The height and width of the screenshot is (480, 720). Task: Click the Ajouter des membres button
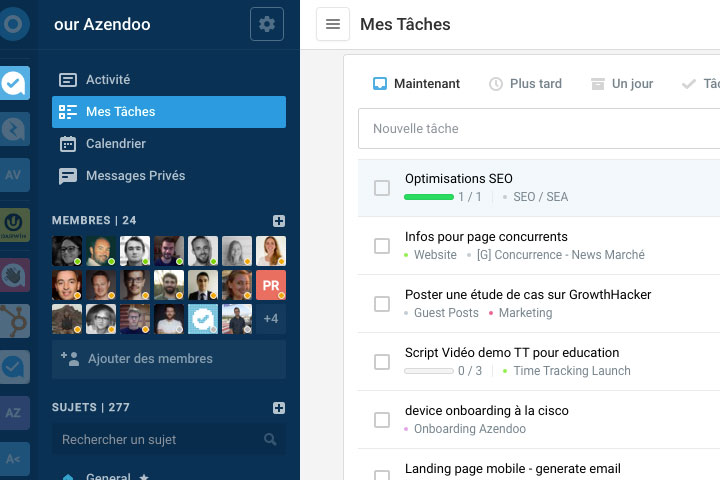[x=169, y=359]
